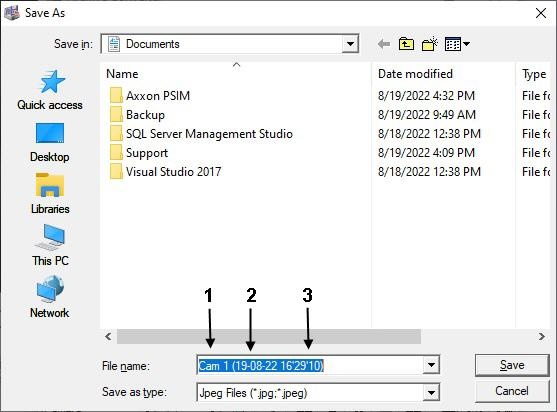This screenshot has height=412, width=557.
Task: Click the Save button
Action: [x=512, y=365]
